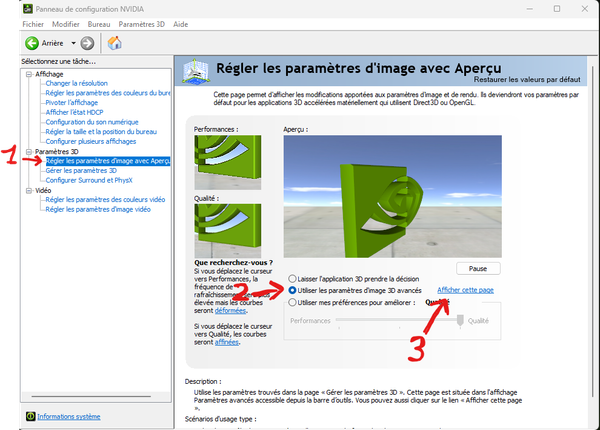Click the Performances–Qualité slider handle
Viewport: 600px width, 430px height.
(460, 321)
